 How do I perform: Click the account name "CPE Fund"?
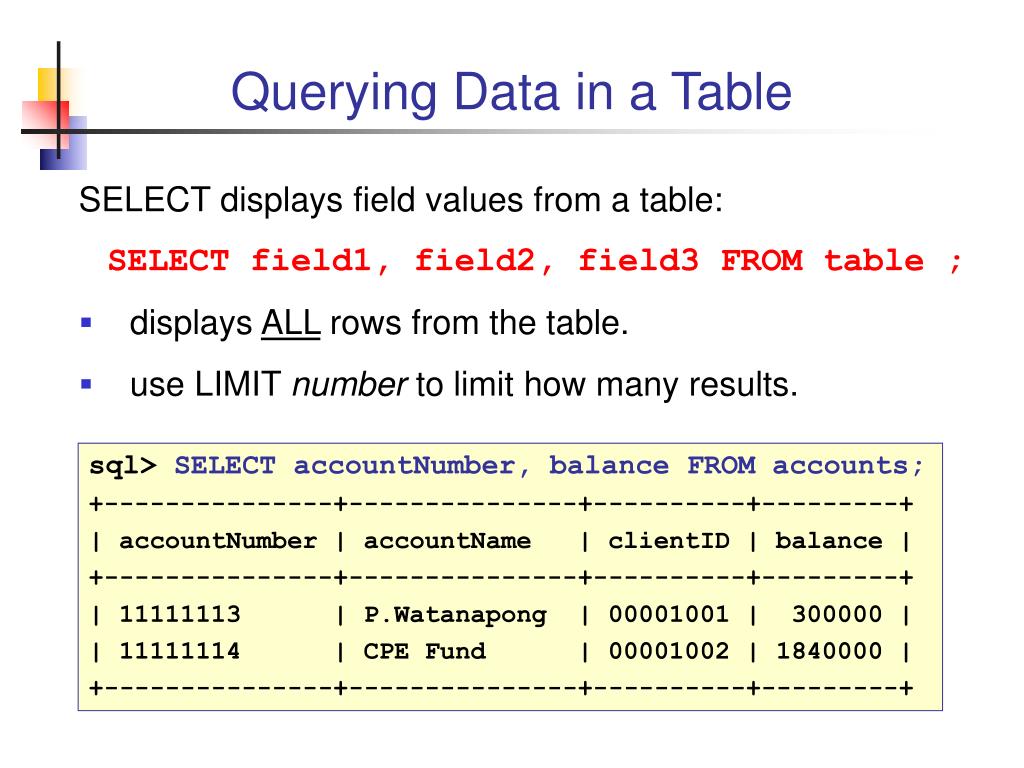(424, 651)
